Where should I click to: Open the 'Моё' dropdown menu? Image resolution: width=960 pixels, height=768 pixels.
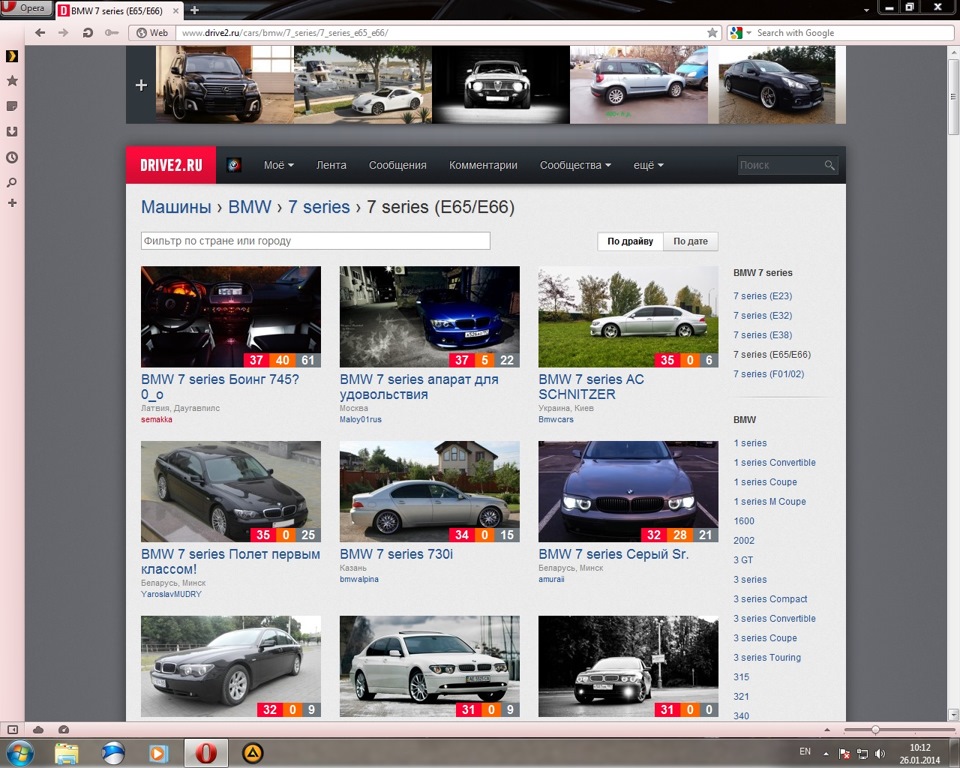[x=277, y=165]
